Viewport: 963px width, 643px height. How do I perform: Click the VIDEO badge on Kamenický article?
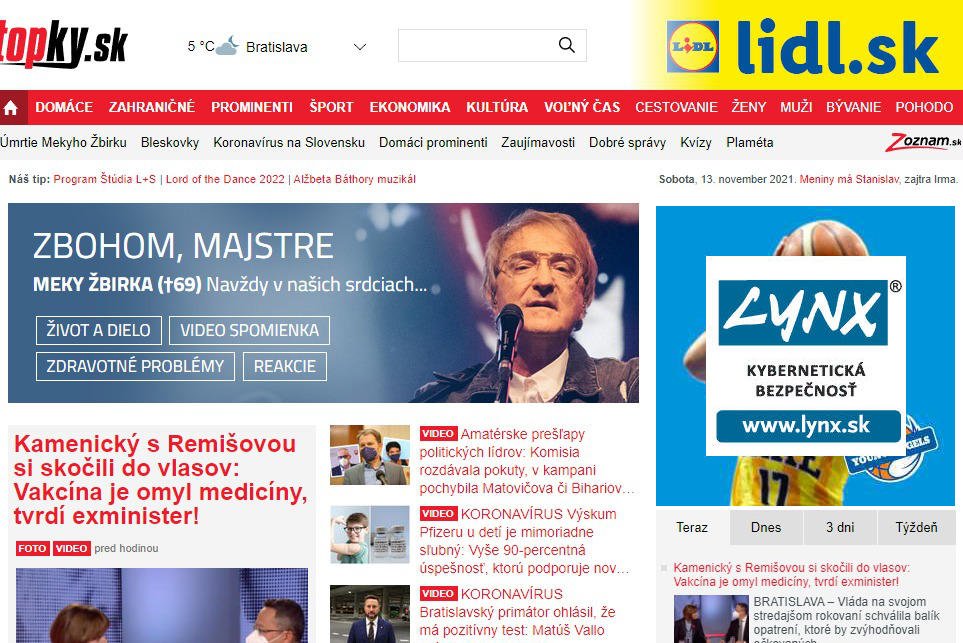(x=71, y=548)
